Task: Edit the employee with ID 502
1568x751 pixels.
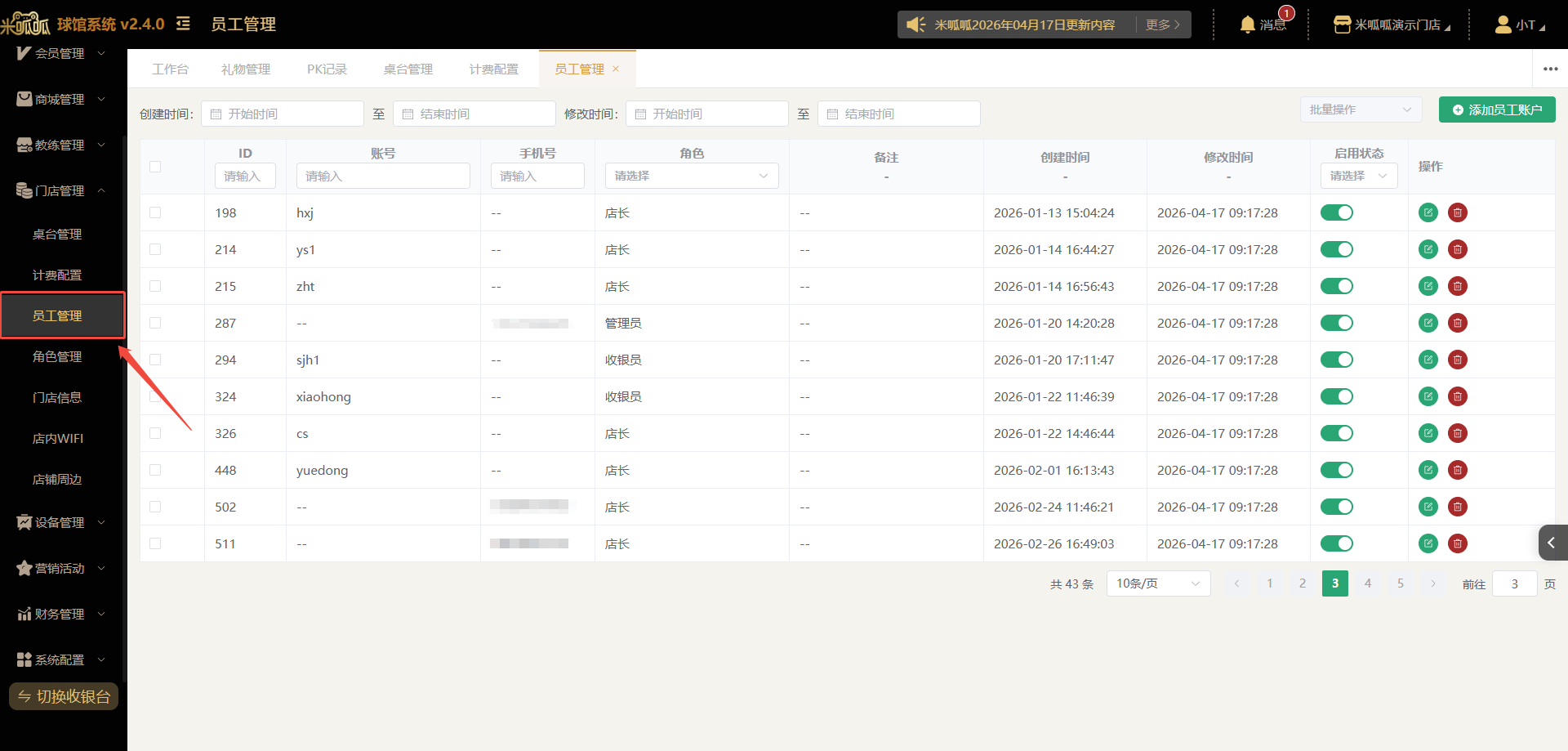Action: pyautogui.click(x=1428, y=507)
